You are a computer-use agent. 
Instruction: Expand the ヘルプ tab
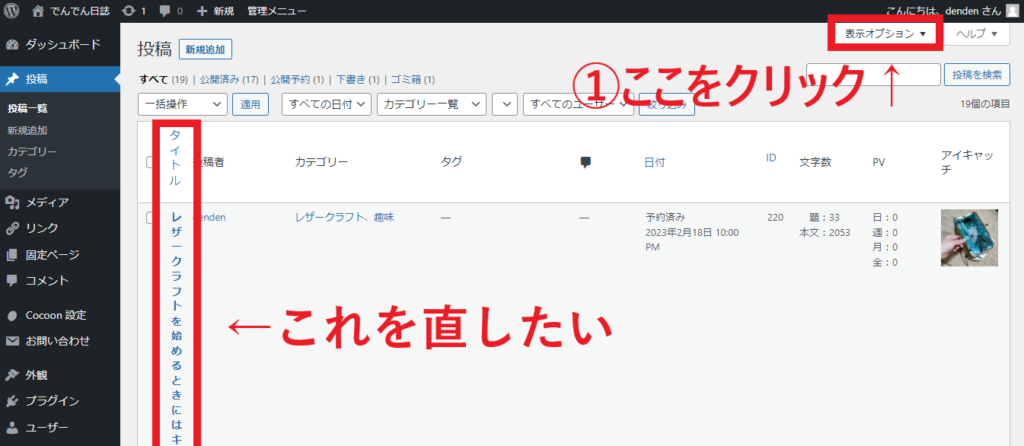click(x=977, y=34)
